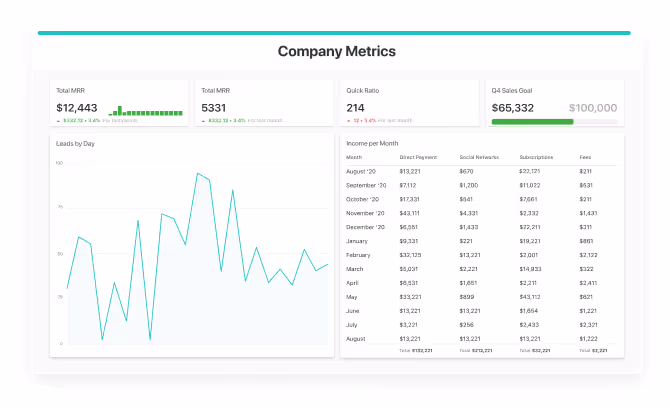
Task: Click the Social Networks column header
Action: point(479,158)
